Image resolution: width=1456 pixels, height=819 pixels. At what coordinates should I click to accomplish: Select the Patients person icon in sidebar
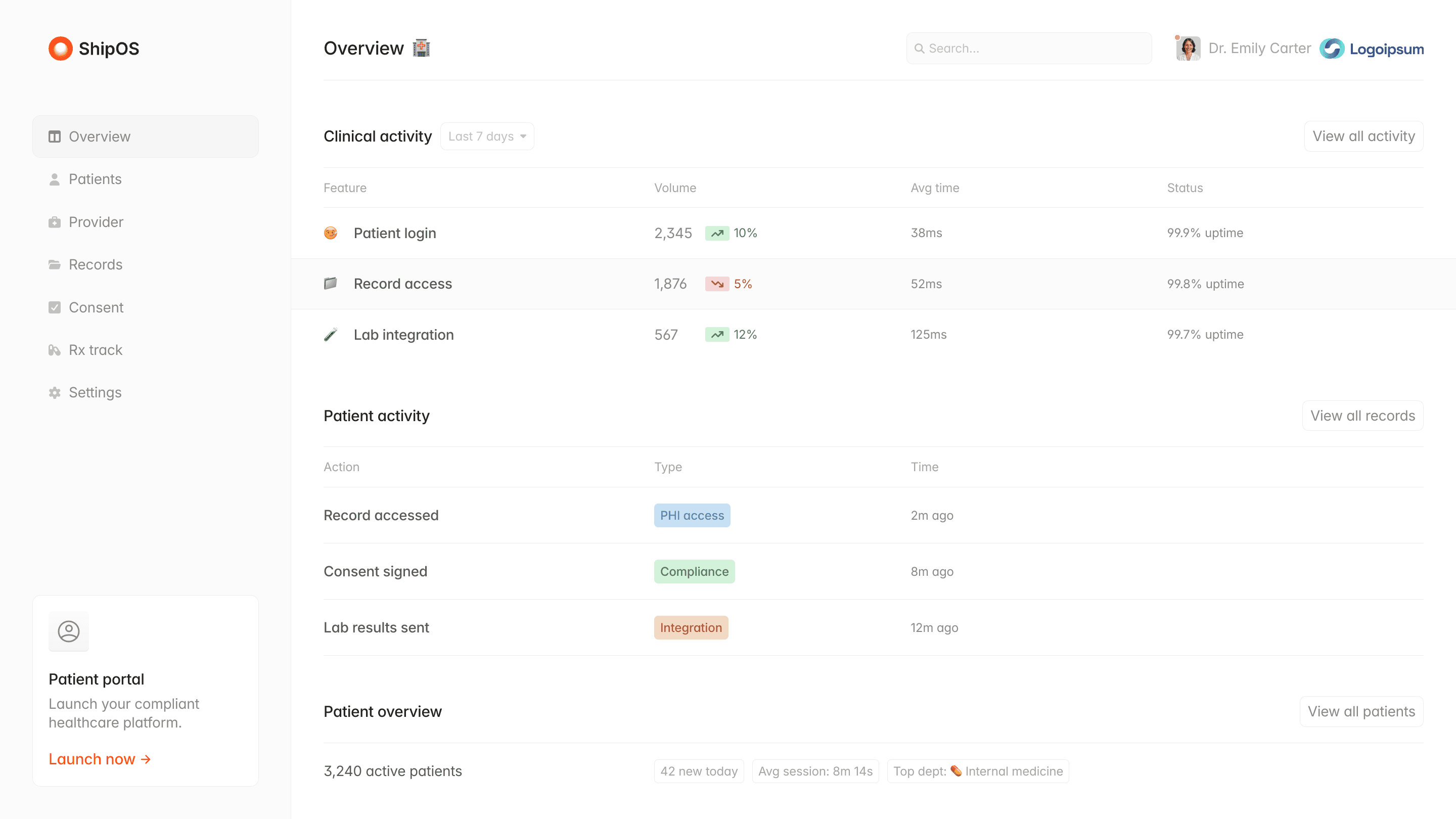55,178
